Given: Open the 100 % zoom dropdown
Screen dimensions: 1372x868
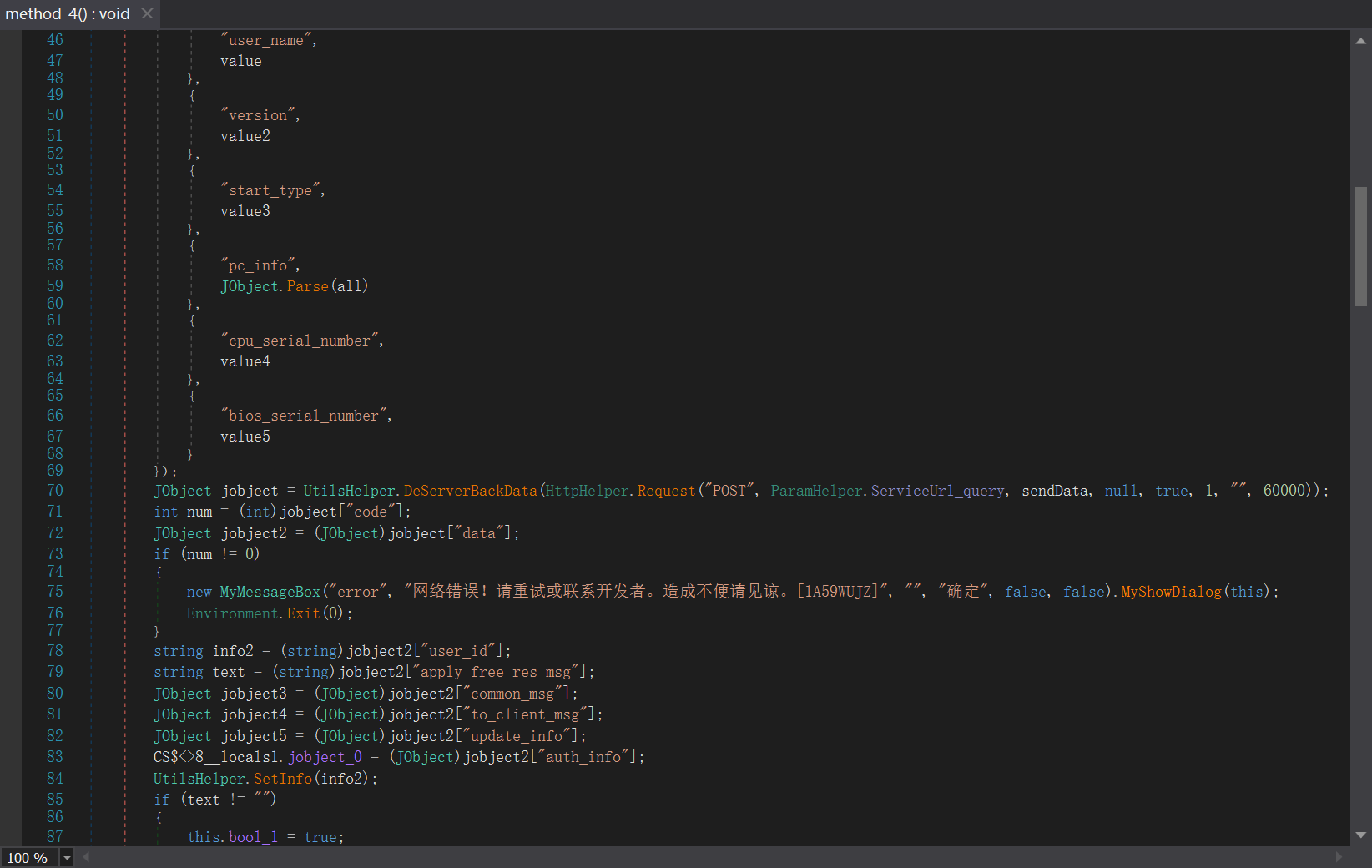Looking at the screenshot, I should pos(67,858).
